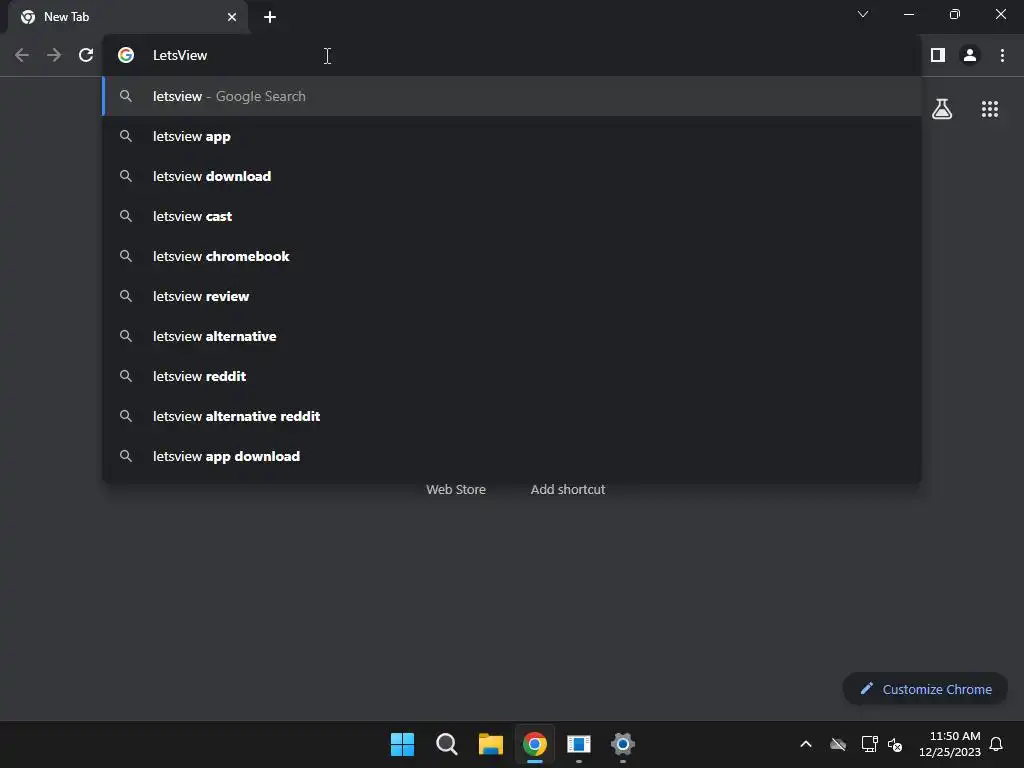1024x768 pixels.
Task: Choose the 'letsview download' suggestion
Action: 511,176
